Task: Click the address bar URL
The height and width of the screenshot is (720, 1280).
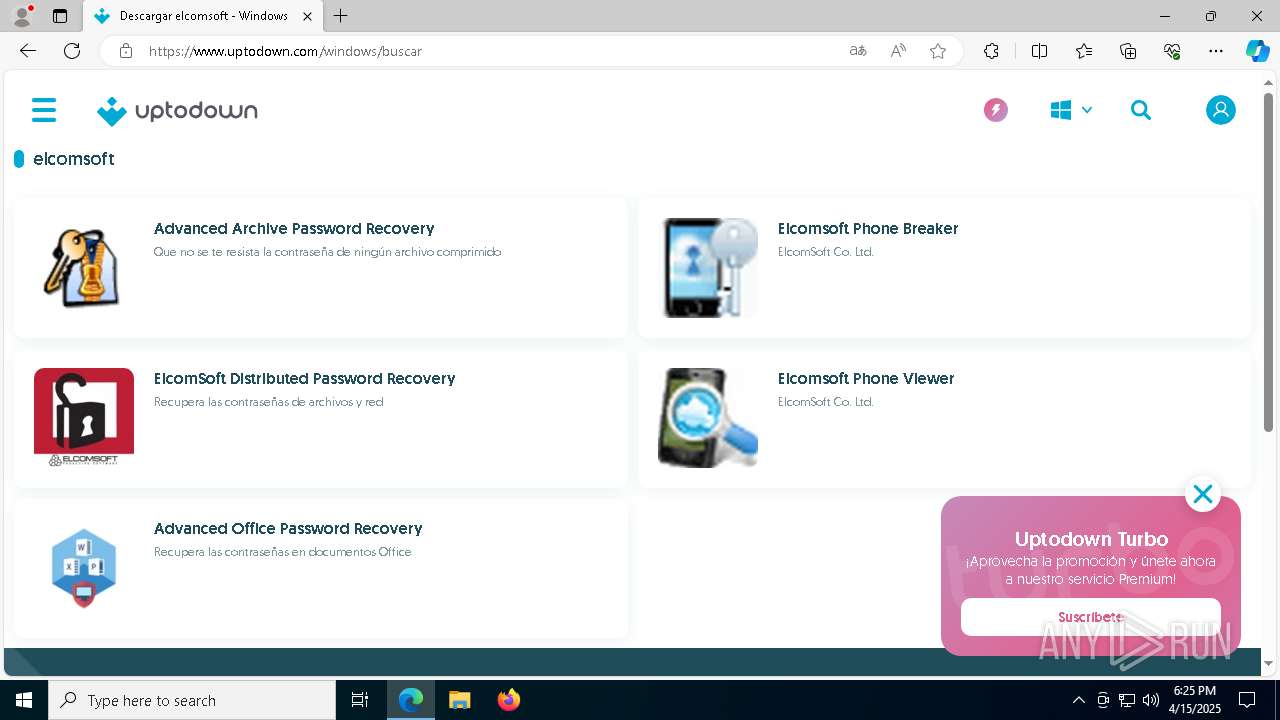Action: [285, 51]
